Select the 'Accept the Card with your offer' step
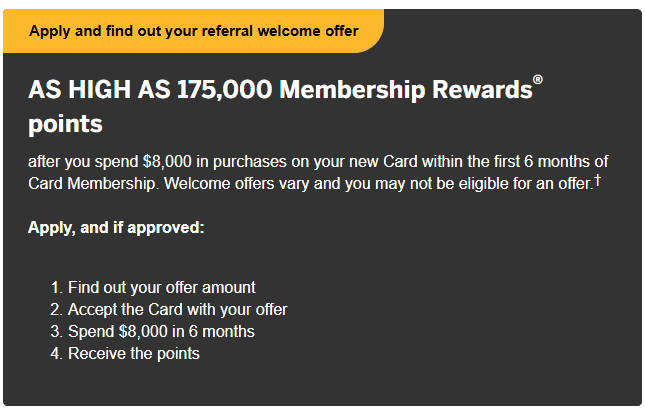This screenshot has height=408, width=645. [x=178, y=309]
